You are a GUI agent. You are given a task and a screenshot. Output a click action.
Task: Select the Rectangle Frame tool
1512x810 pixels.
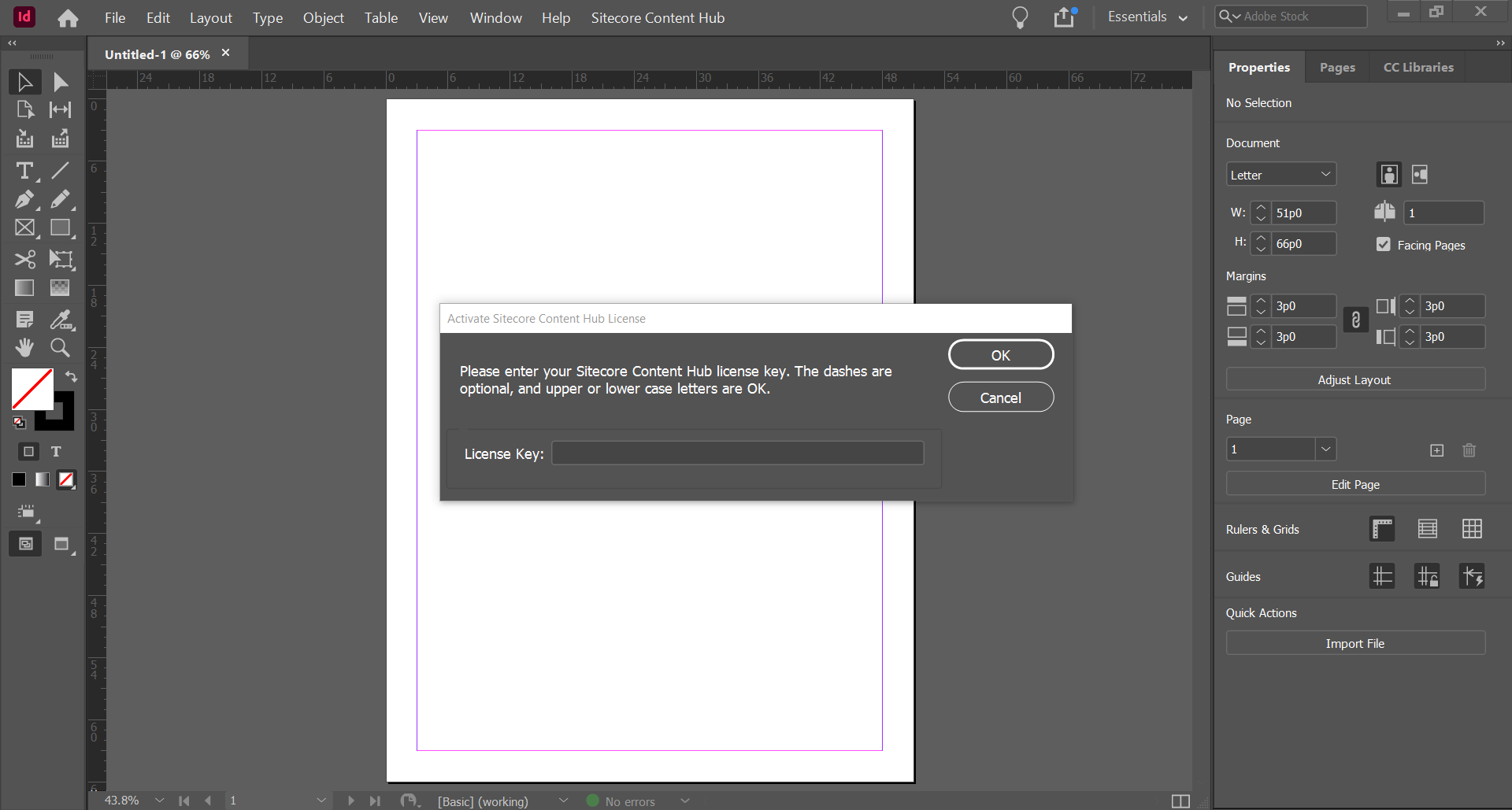click(x=24, y=228)
